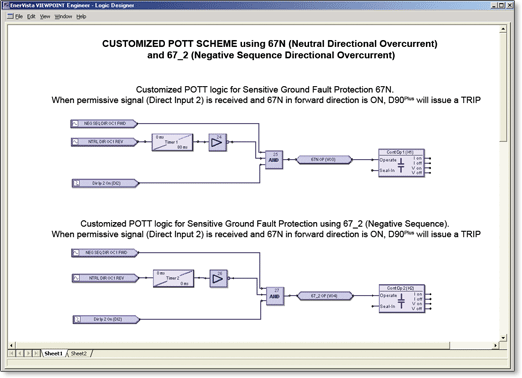Select the Cont Op 1 contact output block
Image resolution: width=522 pixels, height=378 pixels.
pyautogui.click(x=401, y=163)
